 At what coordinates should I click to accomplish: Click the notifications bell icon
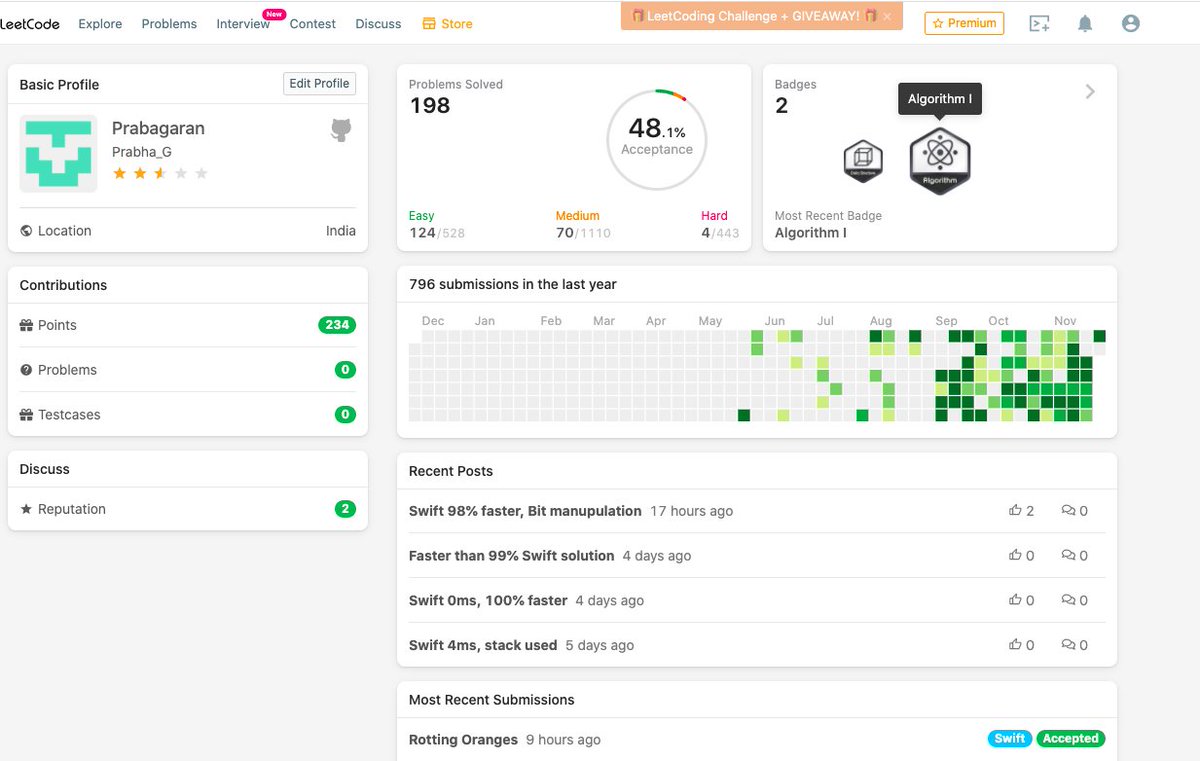click(1085, 24)
